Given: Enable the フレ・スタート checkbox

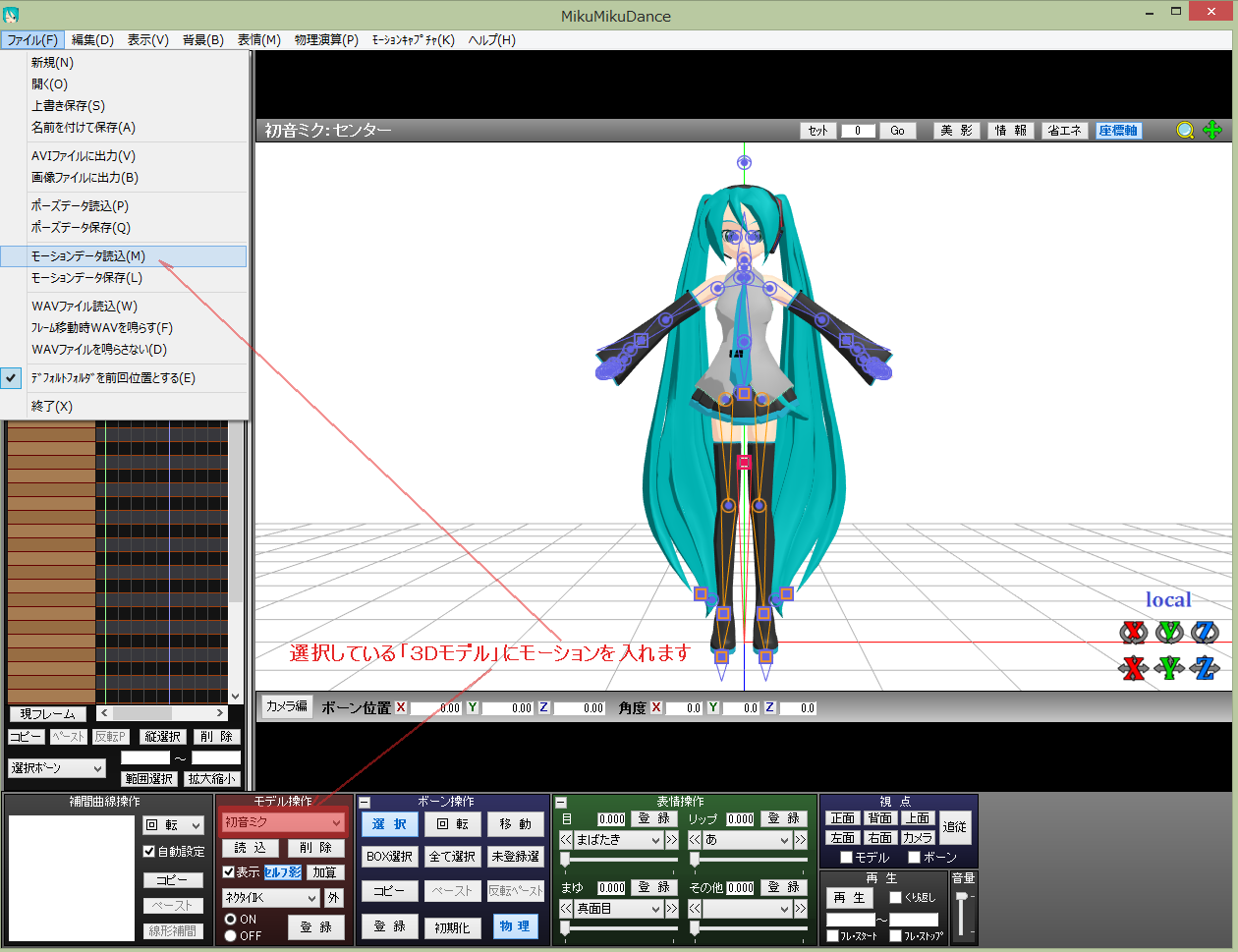Looking at the screenshot, I should [832, 936].
